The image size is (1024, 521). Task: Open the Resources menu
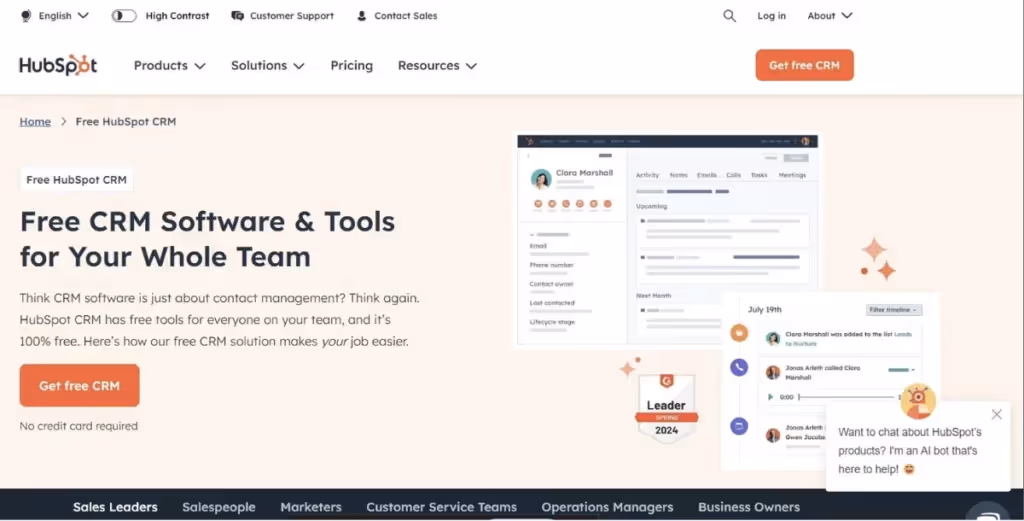[437, 65]
